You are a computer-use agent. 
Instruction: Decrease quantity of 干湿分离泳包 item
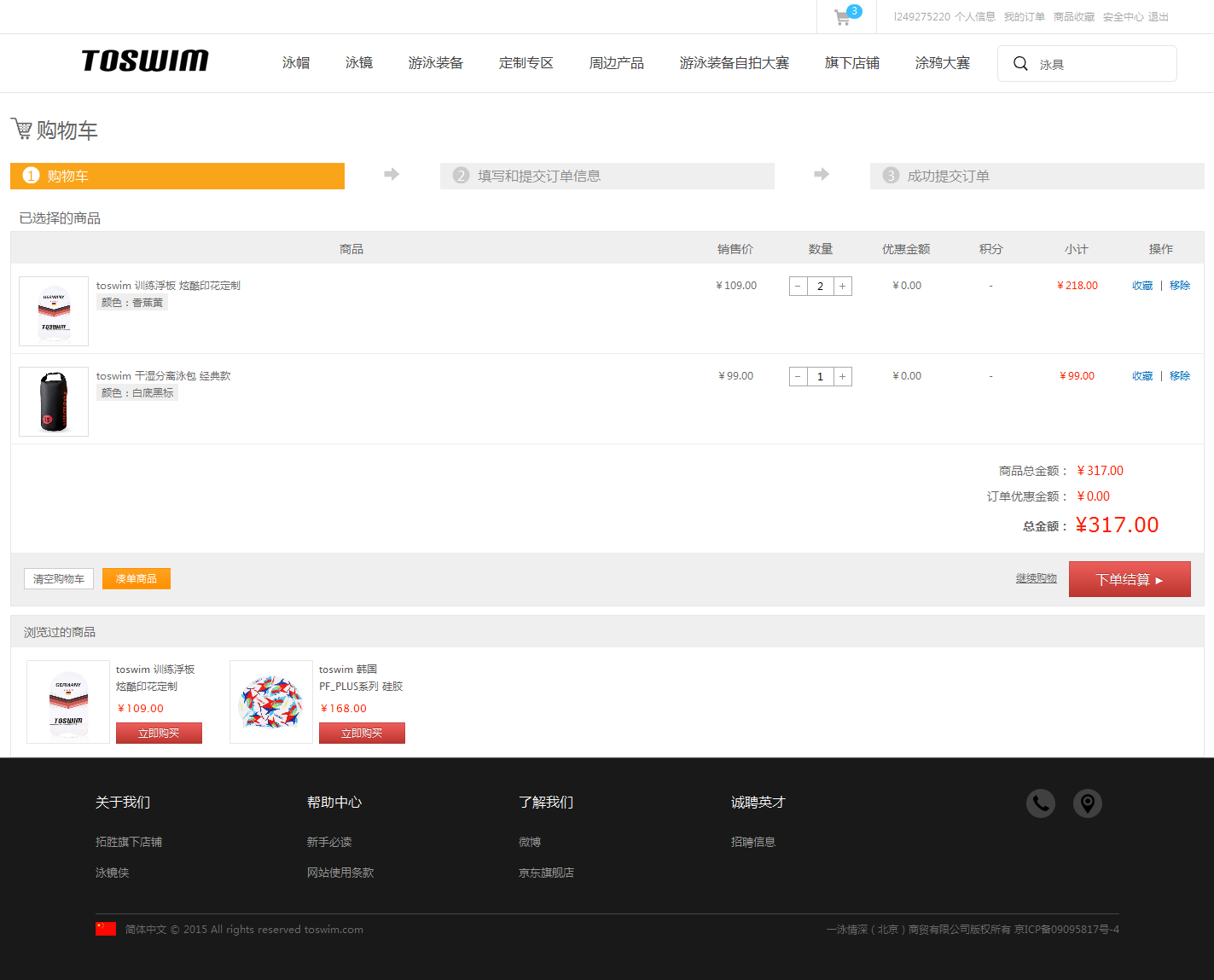point(798,377)
